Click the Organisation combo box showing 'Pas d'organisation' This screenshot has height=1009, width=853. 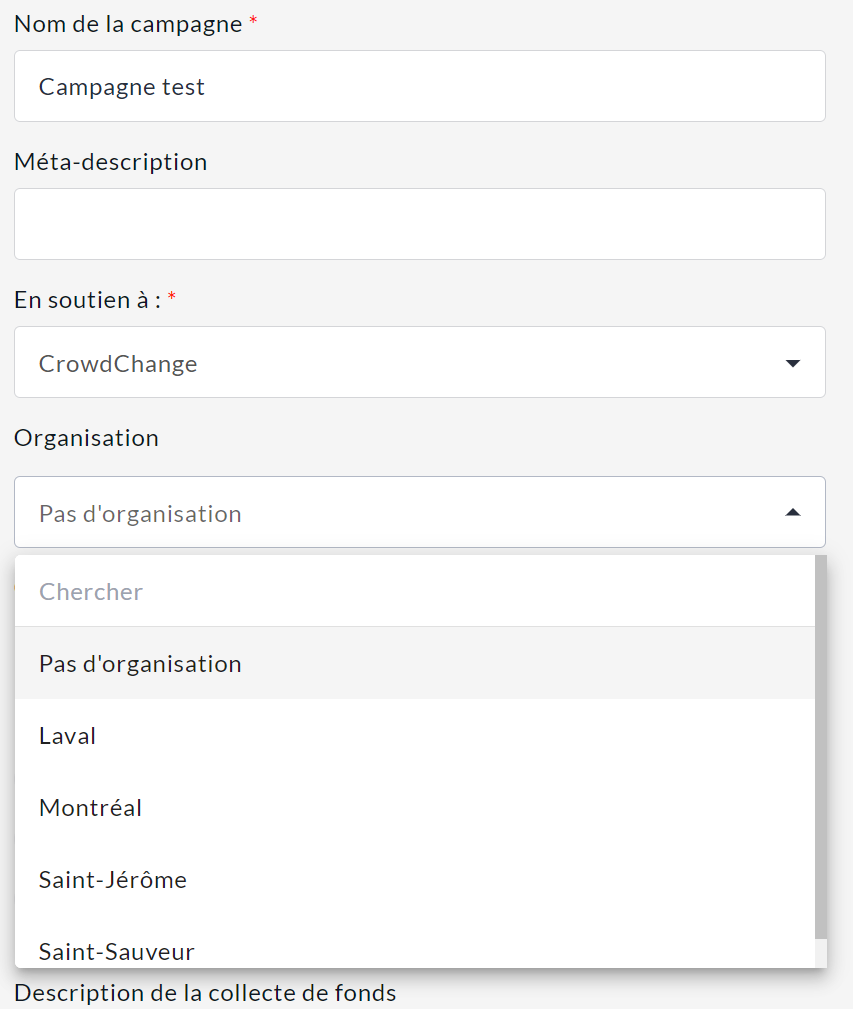point(400,513)
